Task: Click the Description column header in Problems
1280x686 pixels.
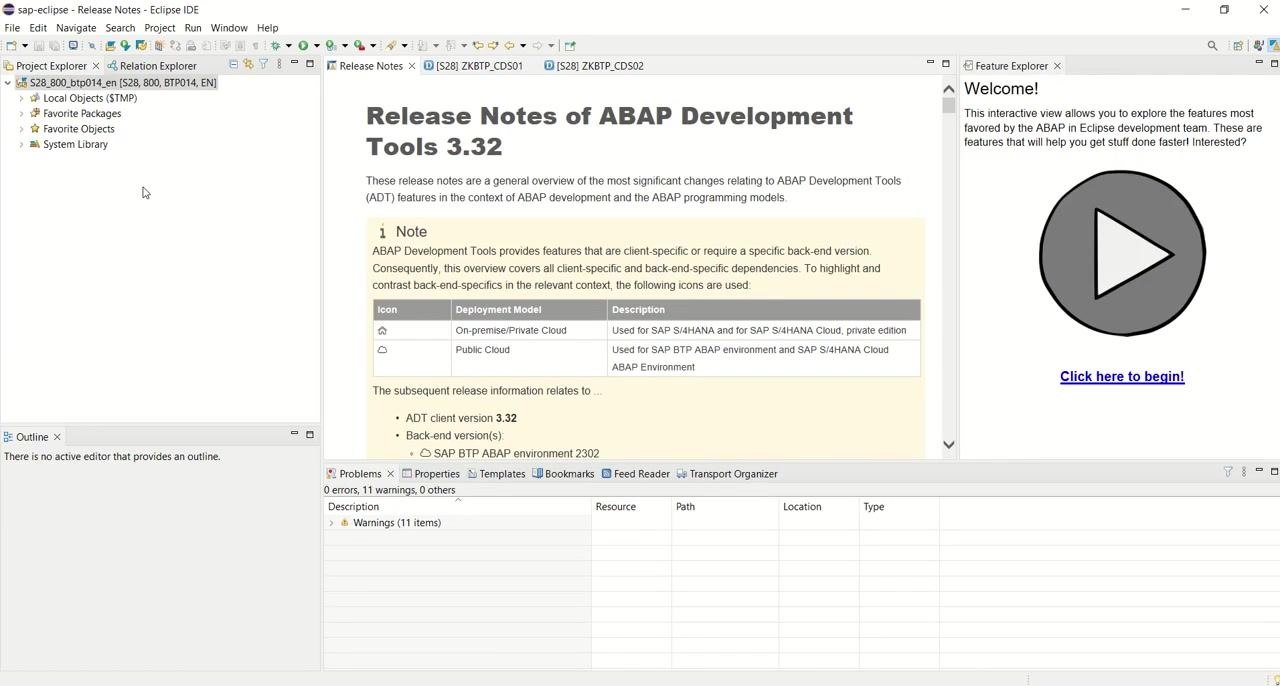Action: [457, 507]
